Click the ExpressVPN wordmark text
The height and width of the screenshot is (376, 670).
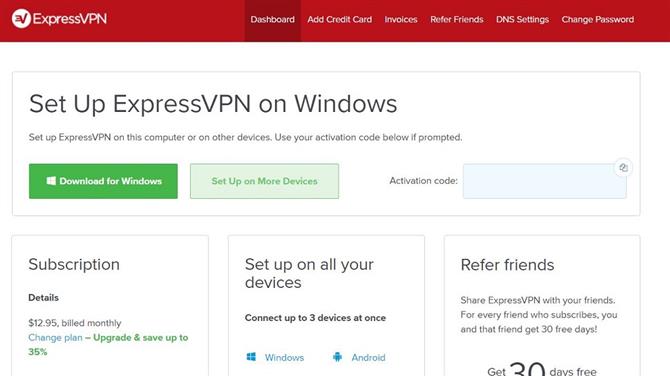click(70, 19)
